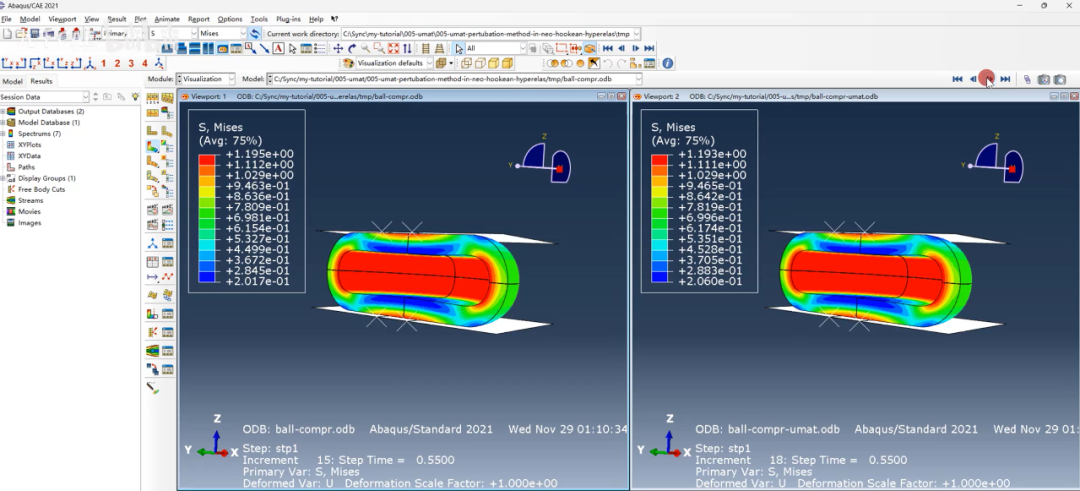Open the Animate menu
Image resolution: width=1080 pixels, height=491 pixels.
tap(167, 19)
